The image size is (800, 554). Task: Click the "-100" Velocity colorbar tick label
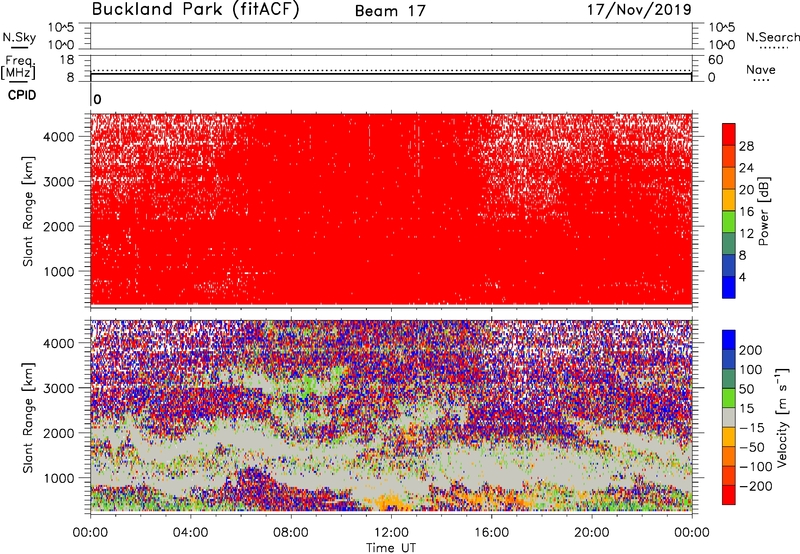click(756, 466)
